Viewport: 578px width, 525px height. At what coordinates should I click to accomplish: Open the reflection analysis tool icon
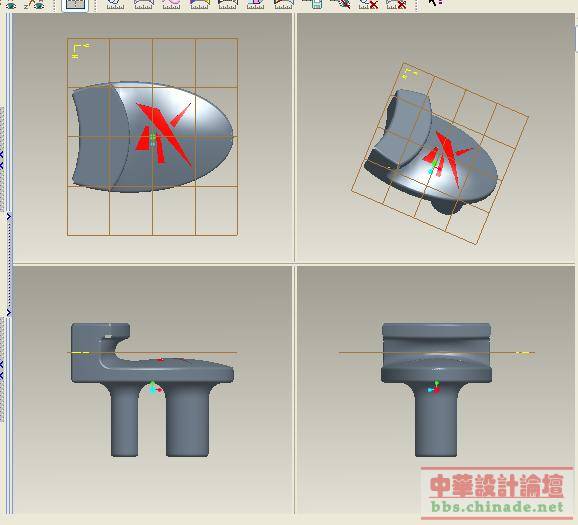pos(227,4)
